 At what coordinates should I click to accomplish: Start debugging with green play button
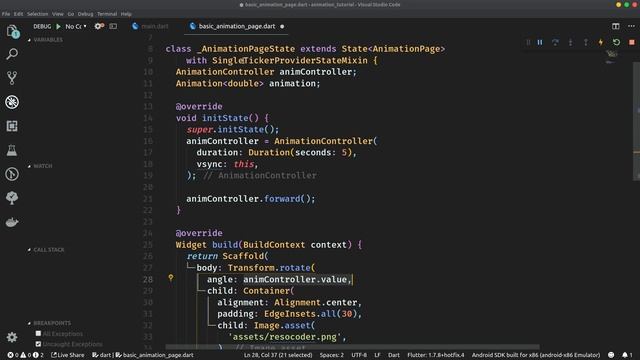[58, 27]
